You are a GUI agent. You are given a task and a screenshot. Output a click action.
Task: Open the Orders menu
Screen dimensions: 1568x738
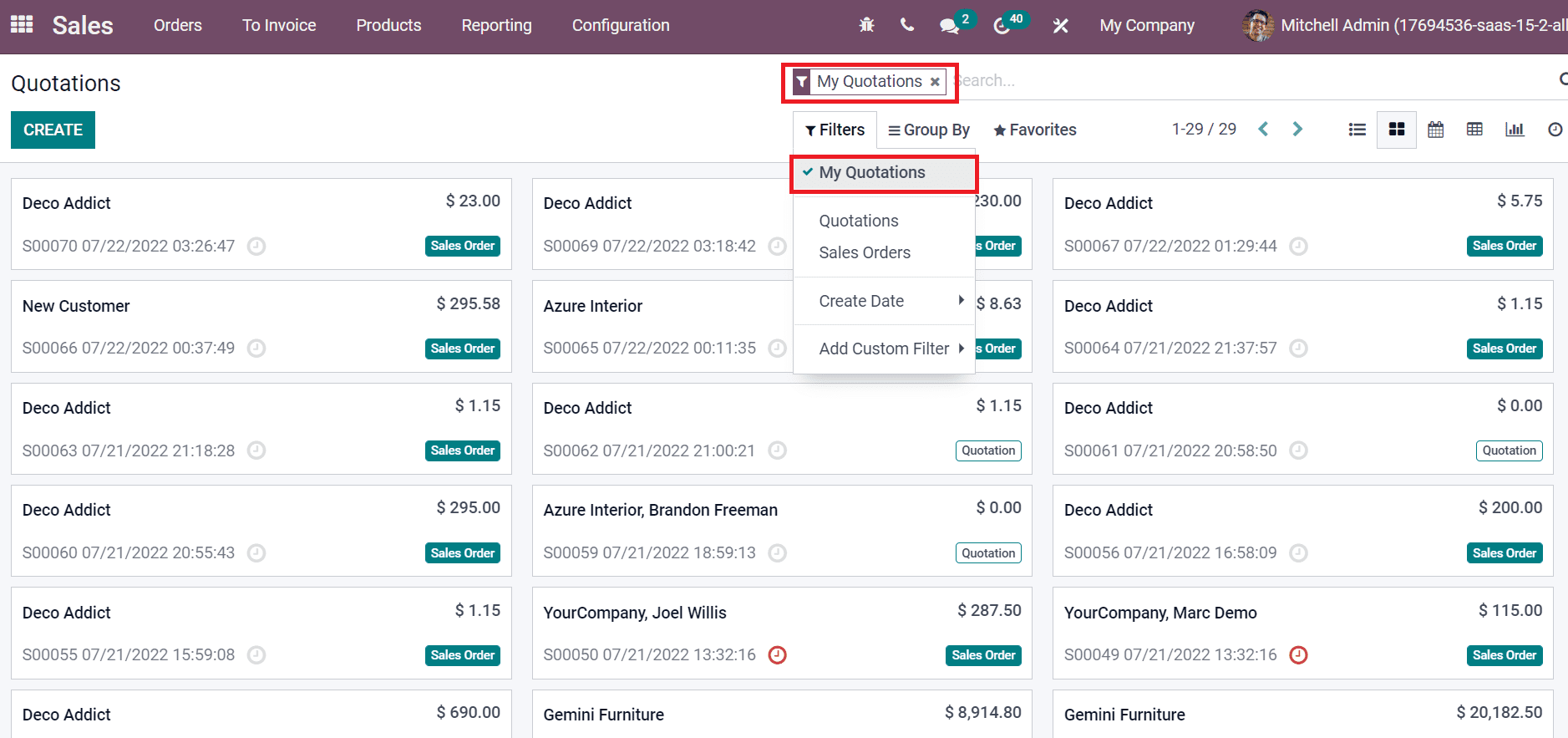tap(178, 26)
